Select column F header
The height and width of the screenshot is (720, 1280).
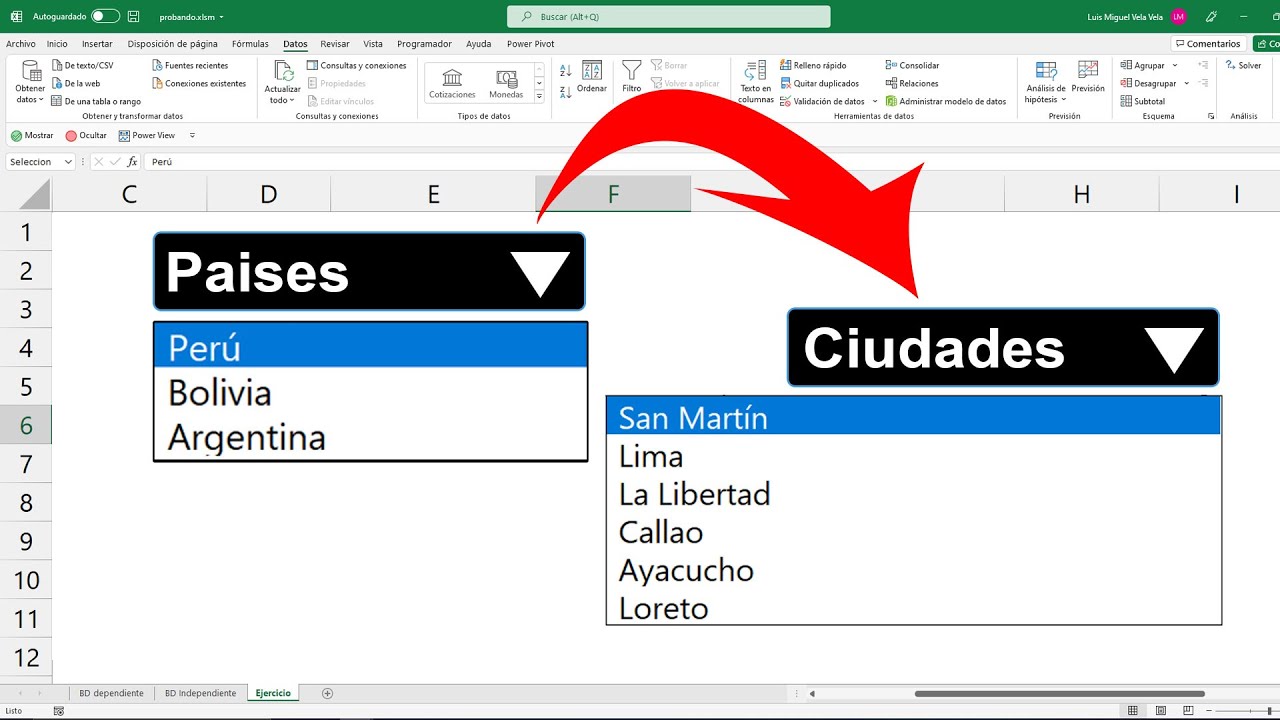[x=613, y=194]
